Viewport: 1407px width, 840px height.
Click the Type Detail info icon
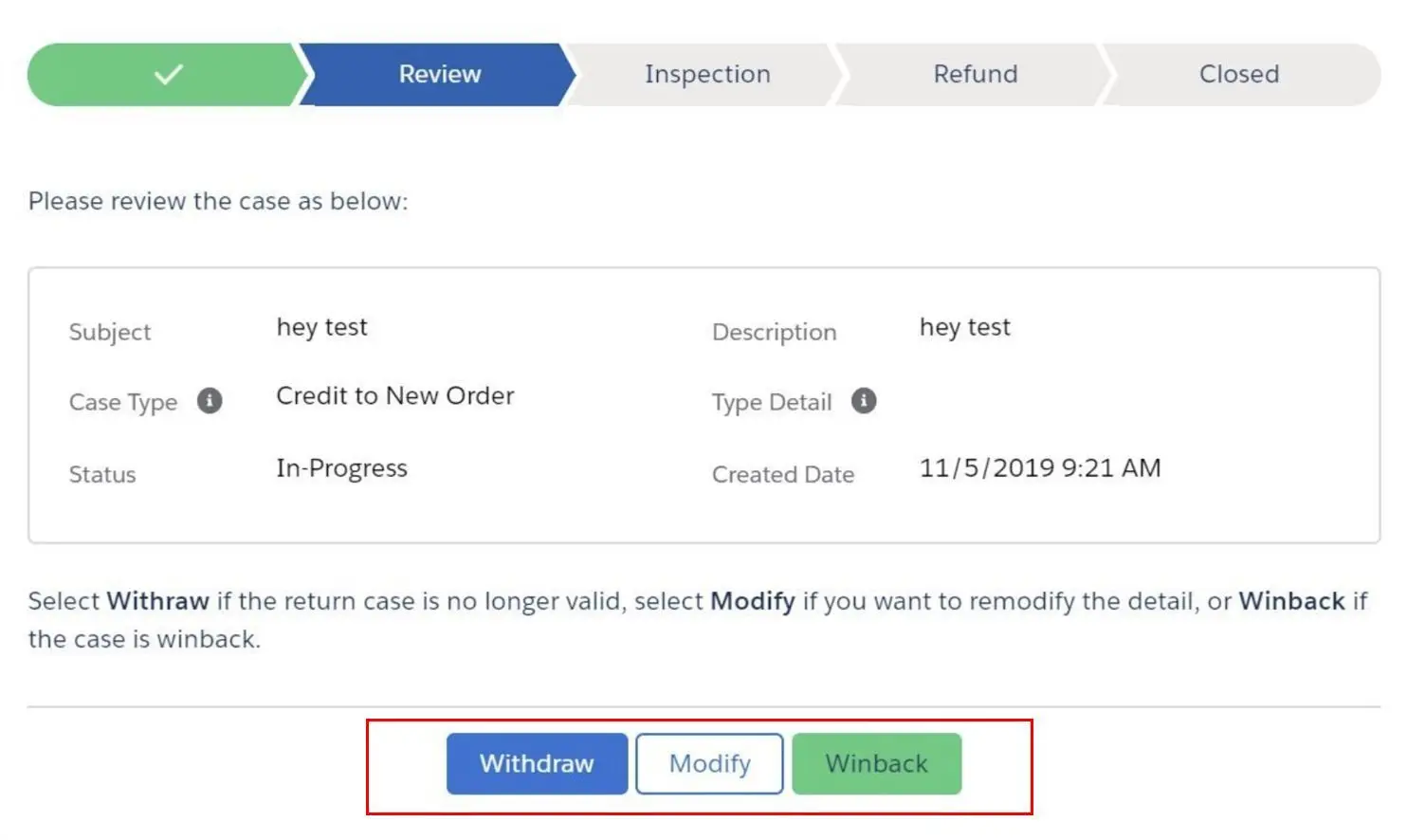click(x=864, y=401)
